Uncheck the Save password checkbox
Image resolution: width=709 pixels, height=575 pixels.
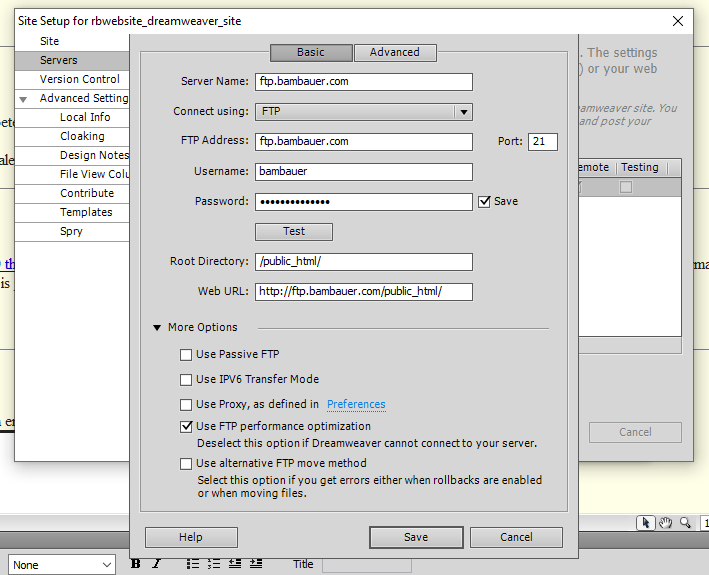(x=485, y=201)
